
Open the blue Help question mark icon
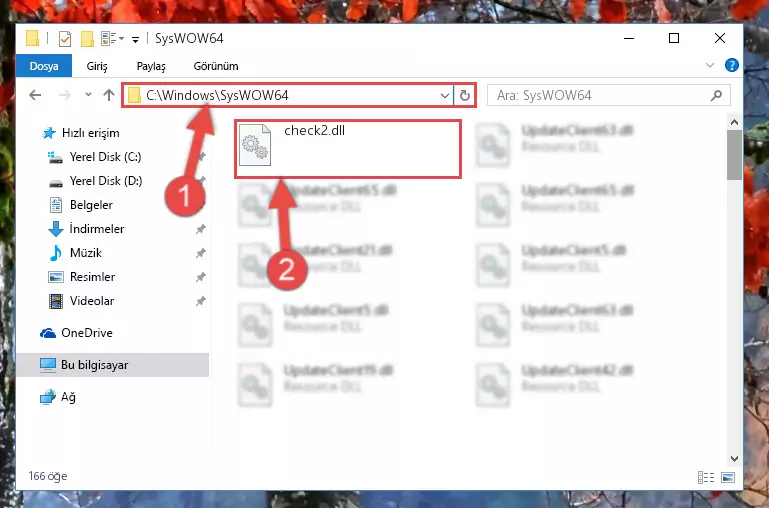tap(732, 65)
